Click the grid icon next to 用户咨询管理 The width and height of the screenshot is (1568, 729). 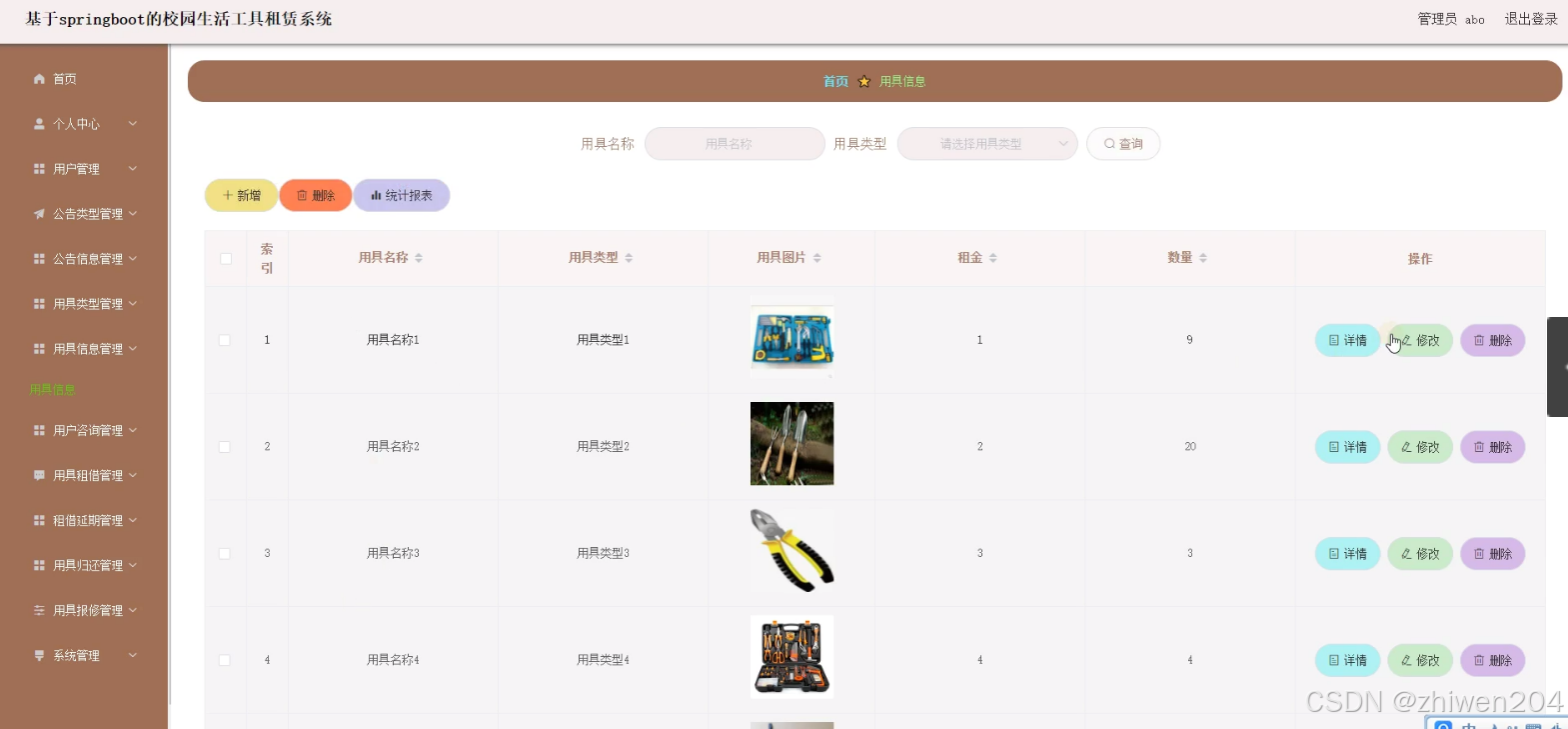[x=39, y=431]
